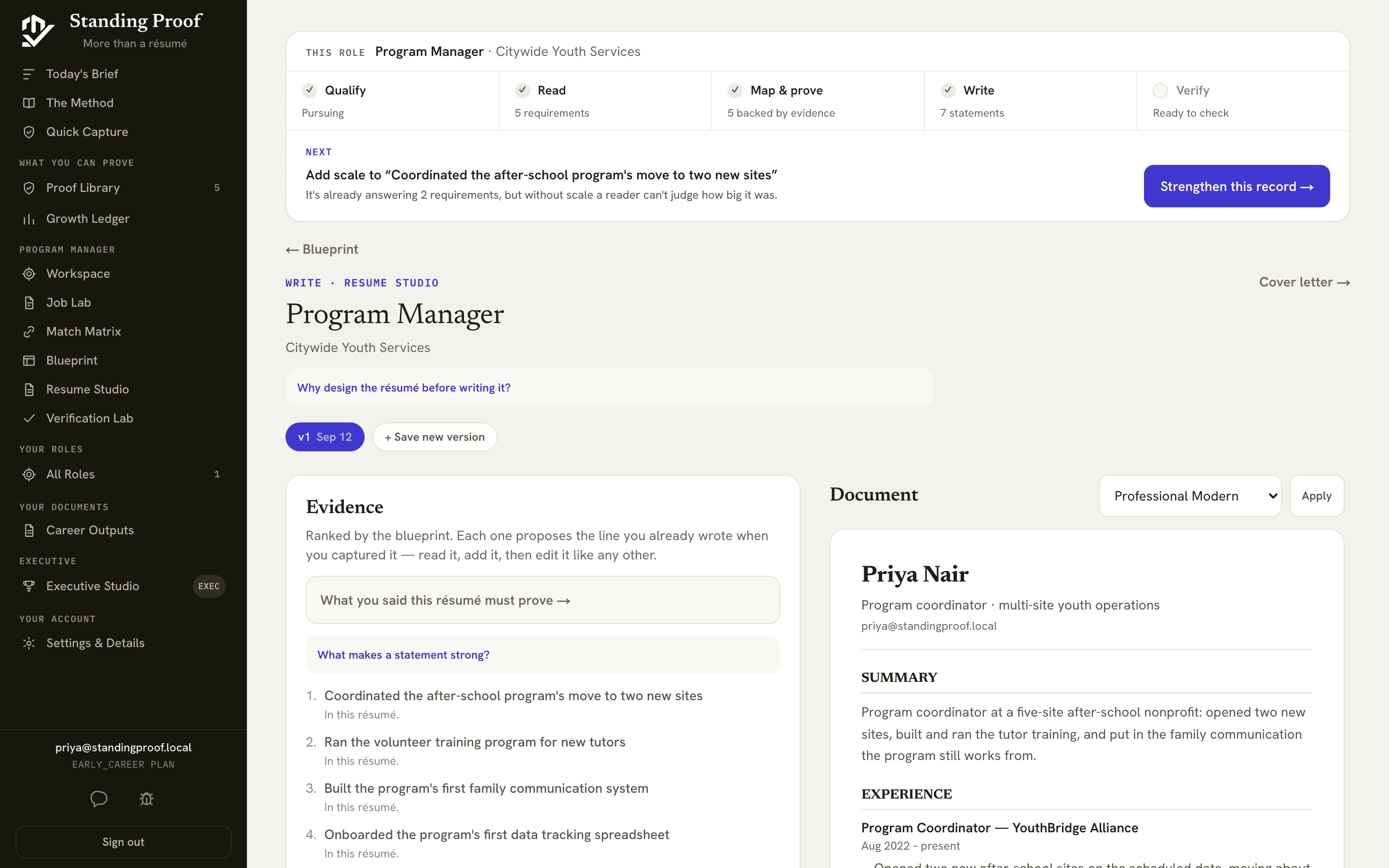Click the bug report icon
The width and height of the screenshot is (1389, 868).
tap(147, 799)
